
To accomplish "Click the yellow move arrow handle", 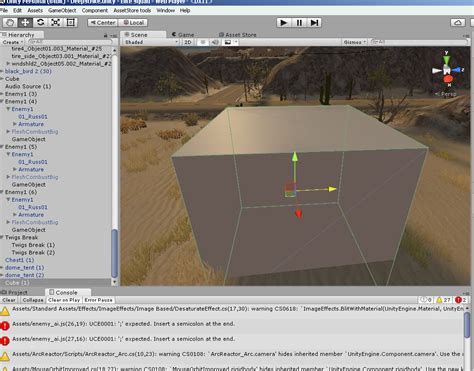I will pos(332,189).
